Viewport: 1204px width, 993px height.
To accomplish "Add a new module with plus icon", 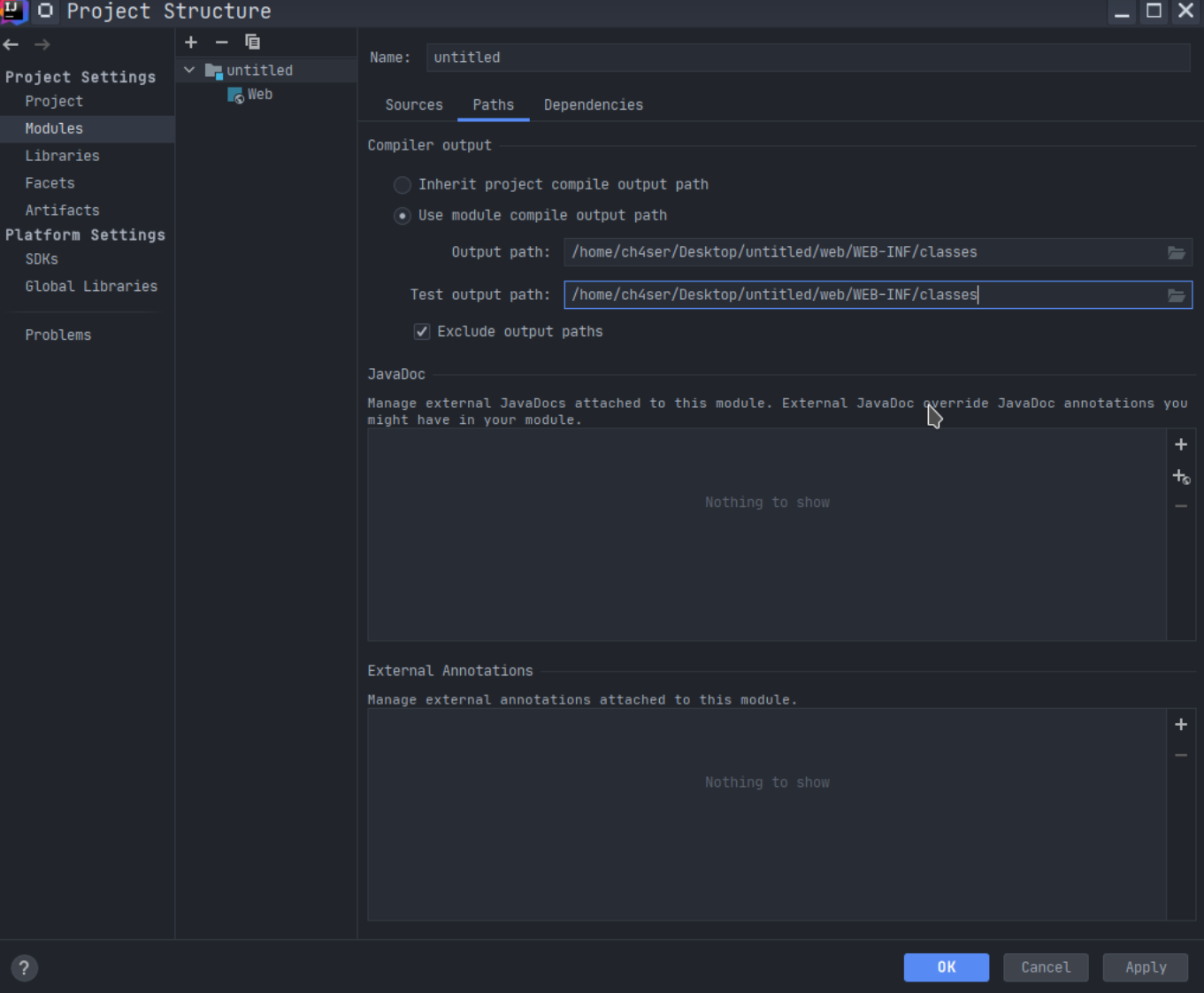I will tap(191, 42).
